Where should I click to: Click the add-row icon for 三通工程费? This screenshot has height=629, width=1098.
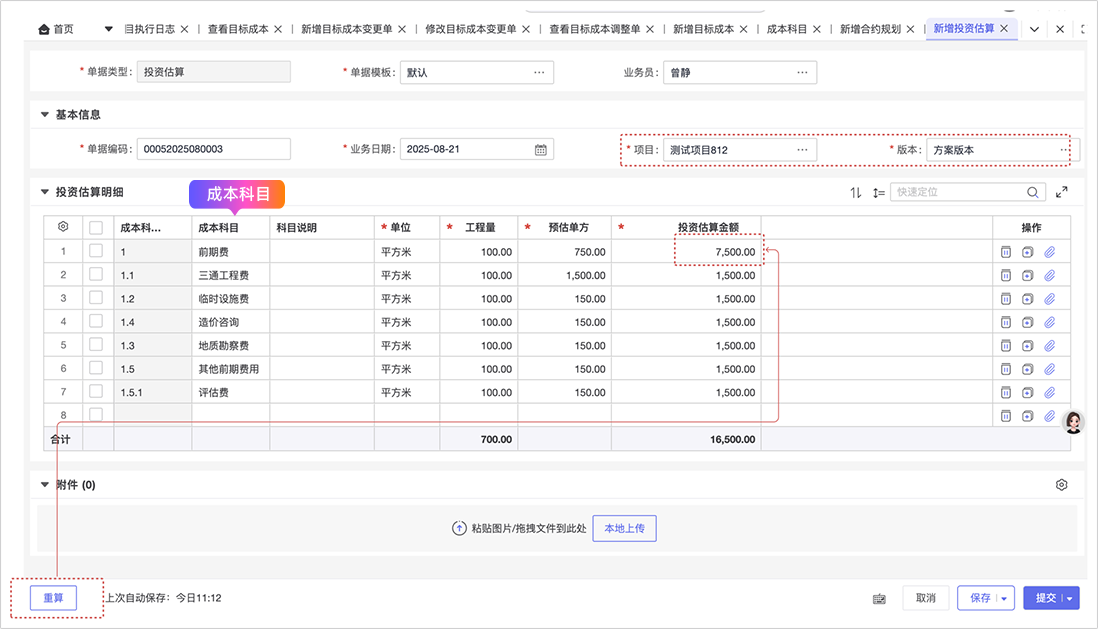tap(1028, 275)
